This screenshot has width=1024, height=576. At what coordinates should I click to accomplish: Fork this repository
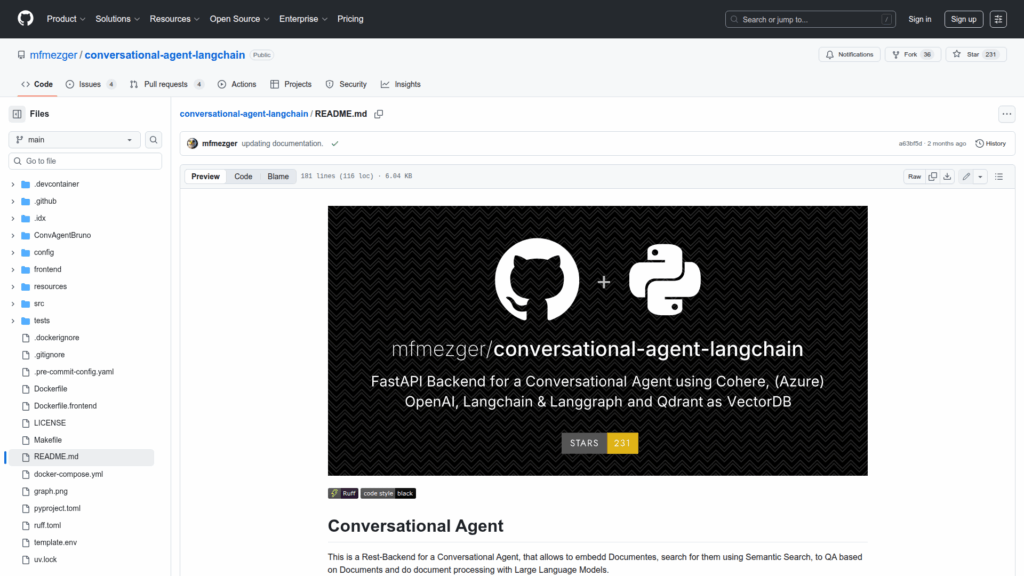[912, 55]
